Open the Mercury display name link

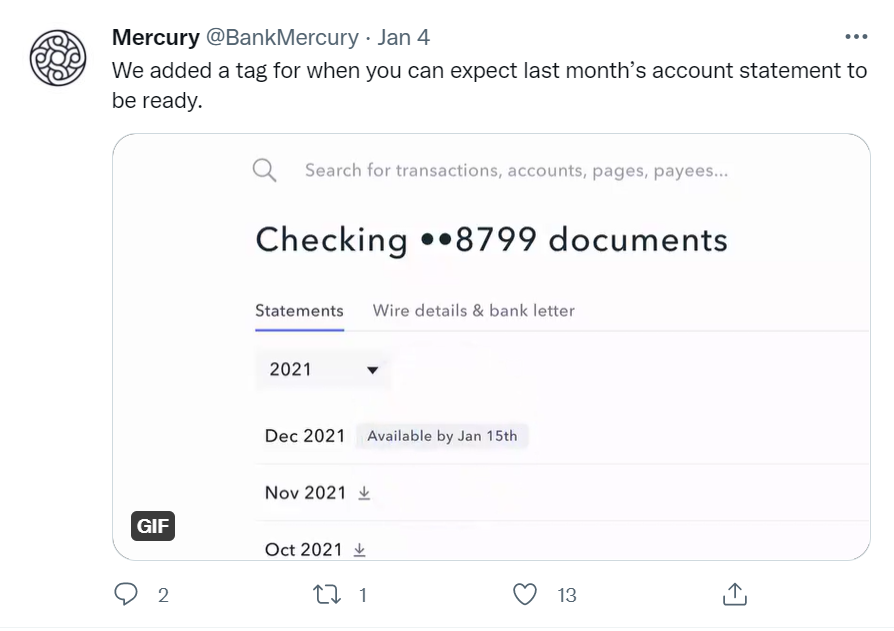pos(156,37)
